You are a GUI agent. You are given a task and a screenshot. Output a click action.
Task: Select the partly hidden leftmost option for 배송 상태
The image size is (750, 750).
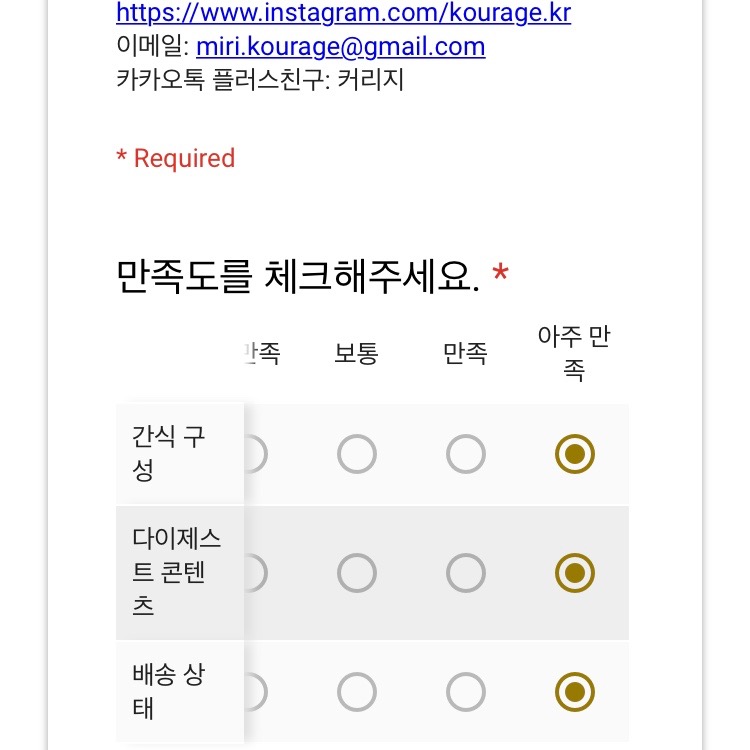pyautogui.click(x=256, y=692)
